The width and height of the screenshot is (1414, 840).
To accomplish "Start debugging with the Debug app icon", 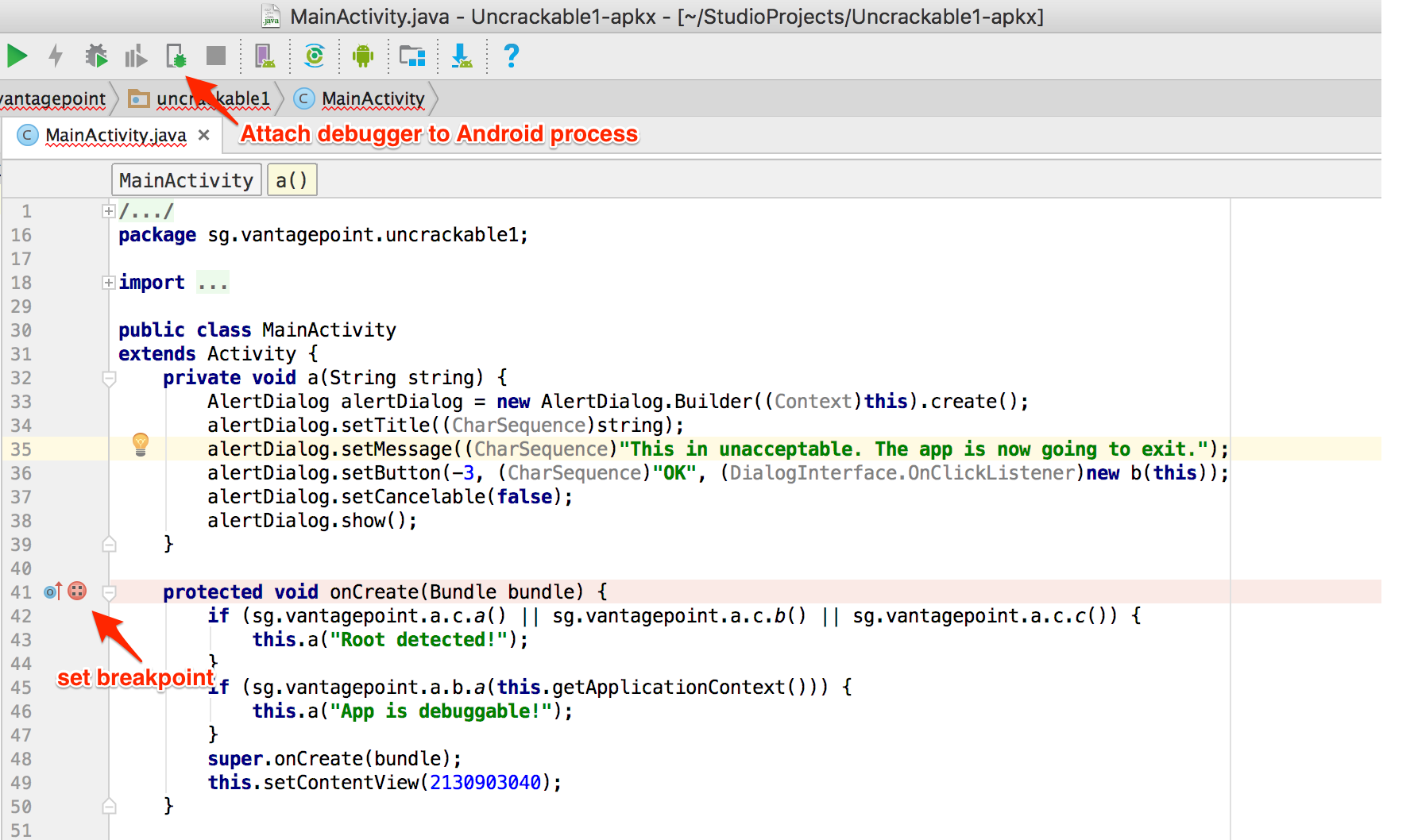I will 96,56.
